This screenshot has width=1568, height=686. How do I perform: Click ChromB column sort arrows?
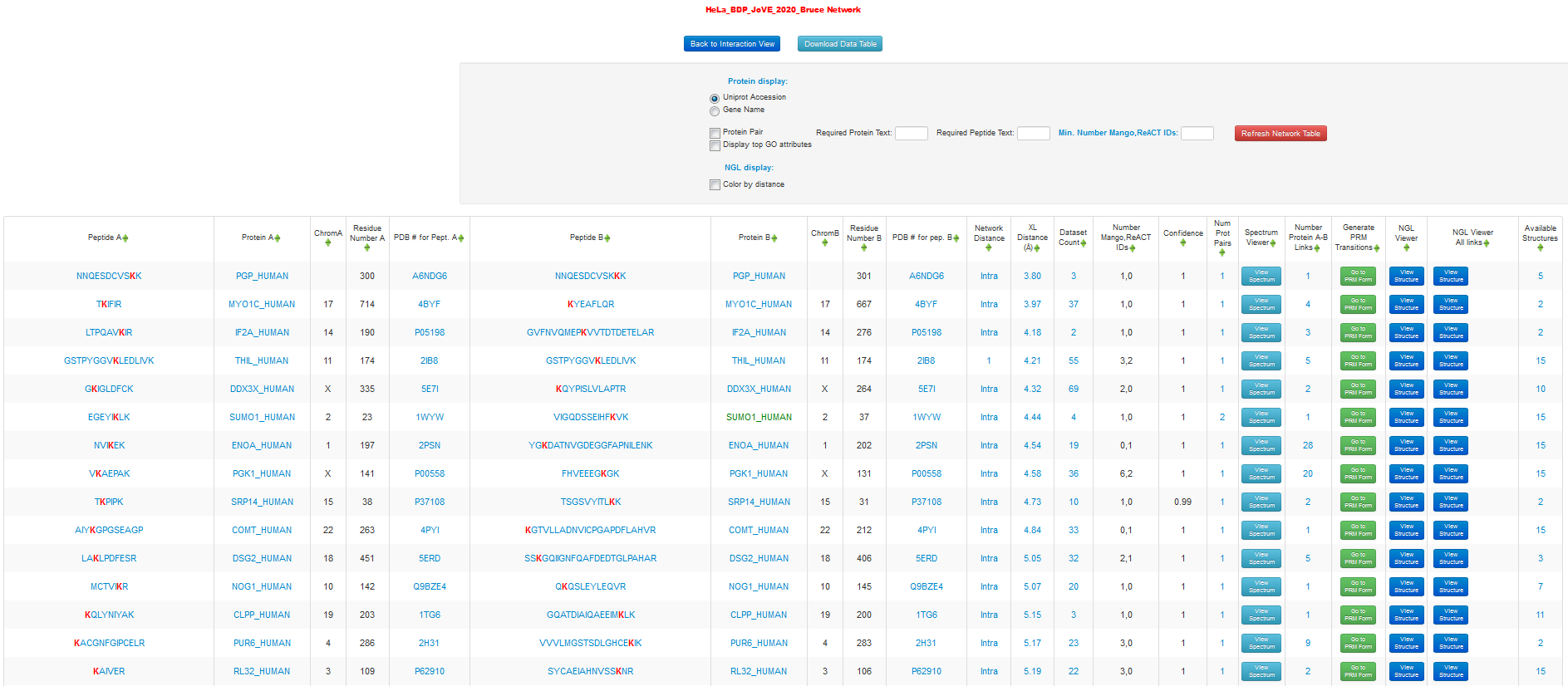click(825, 243)
